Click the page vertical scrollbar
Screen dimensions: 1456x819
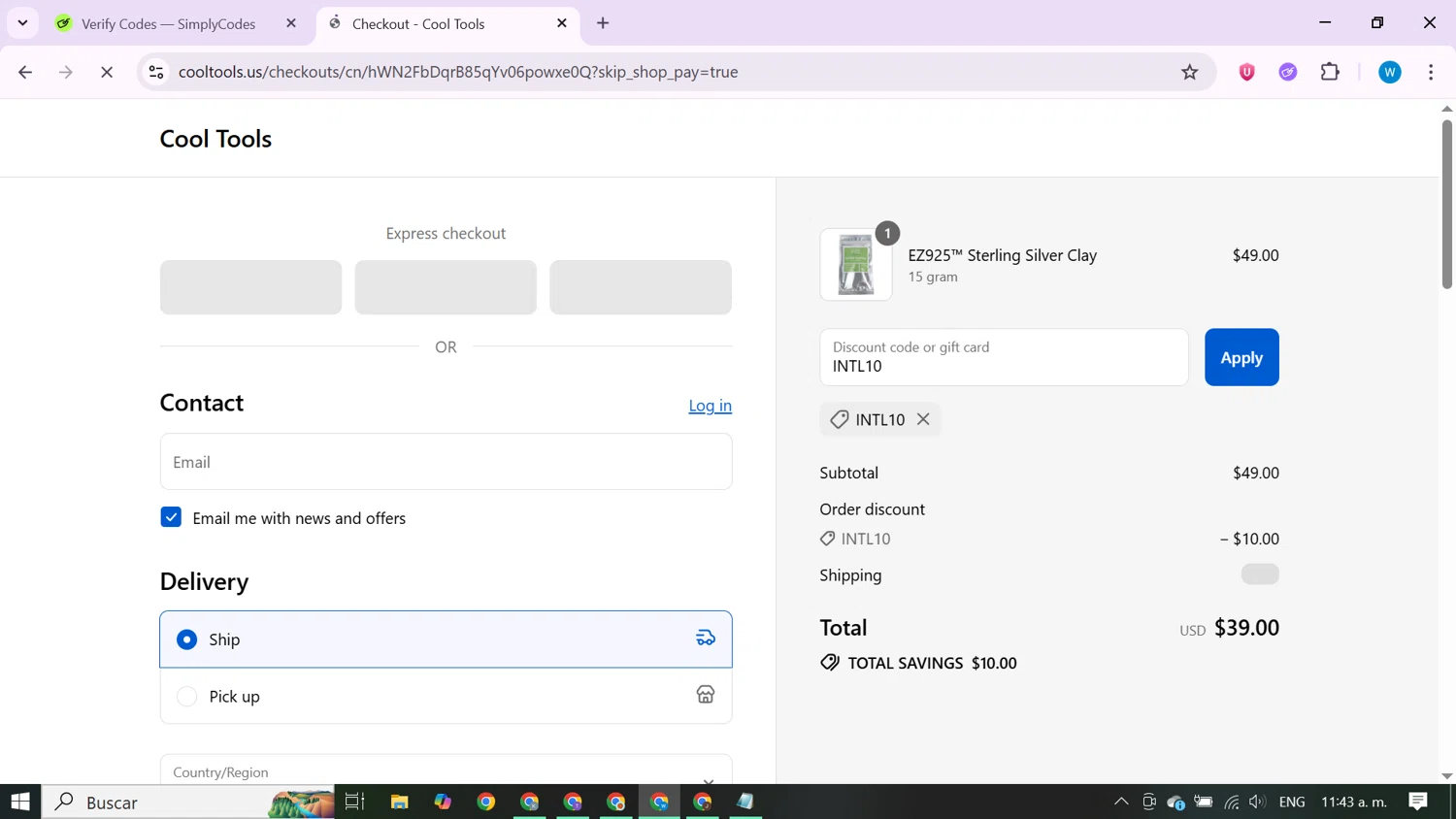tap(1446, 204)
